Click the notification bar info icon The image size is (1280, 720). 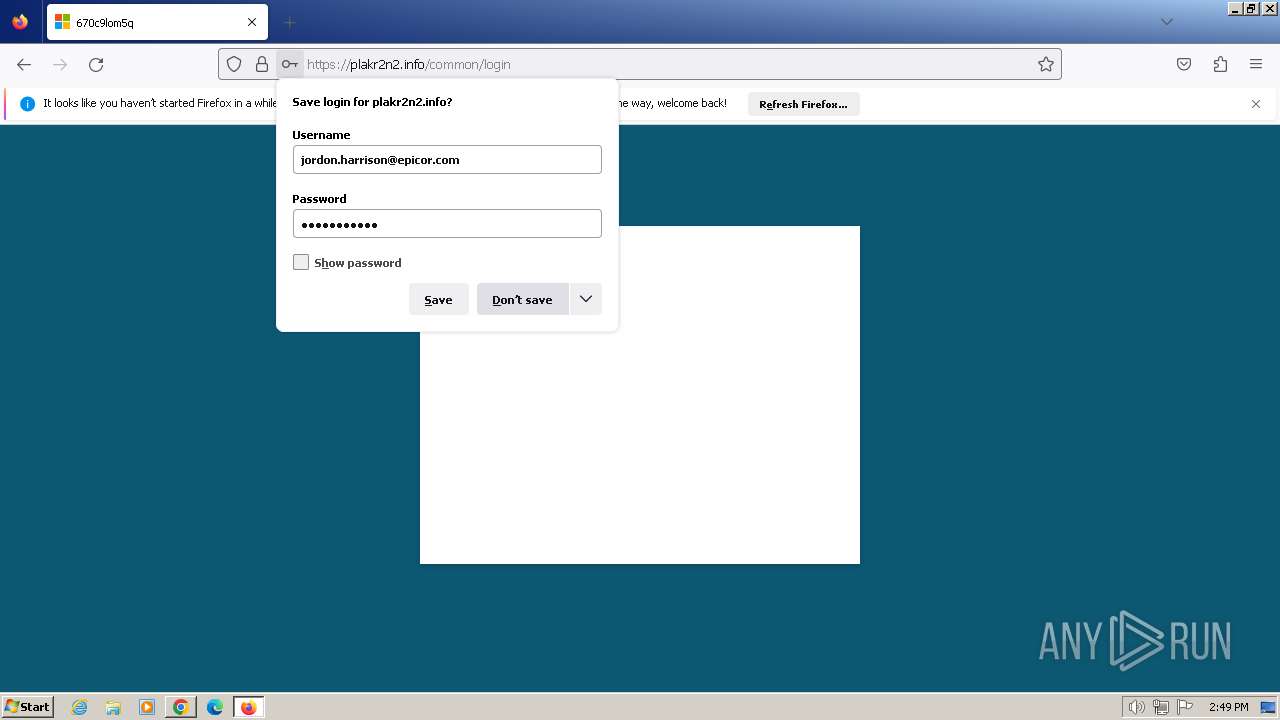click(x=27, y=104)
